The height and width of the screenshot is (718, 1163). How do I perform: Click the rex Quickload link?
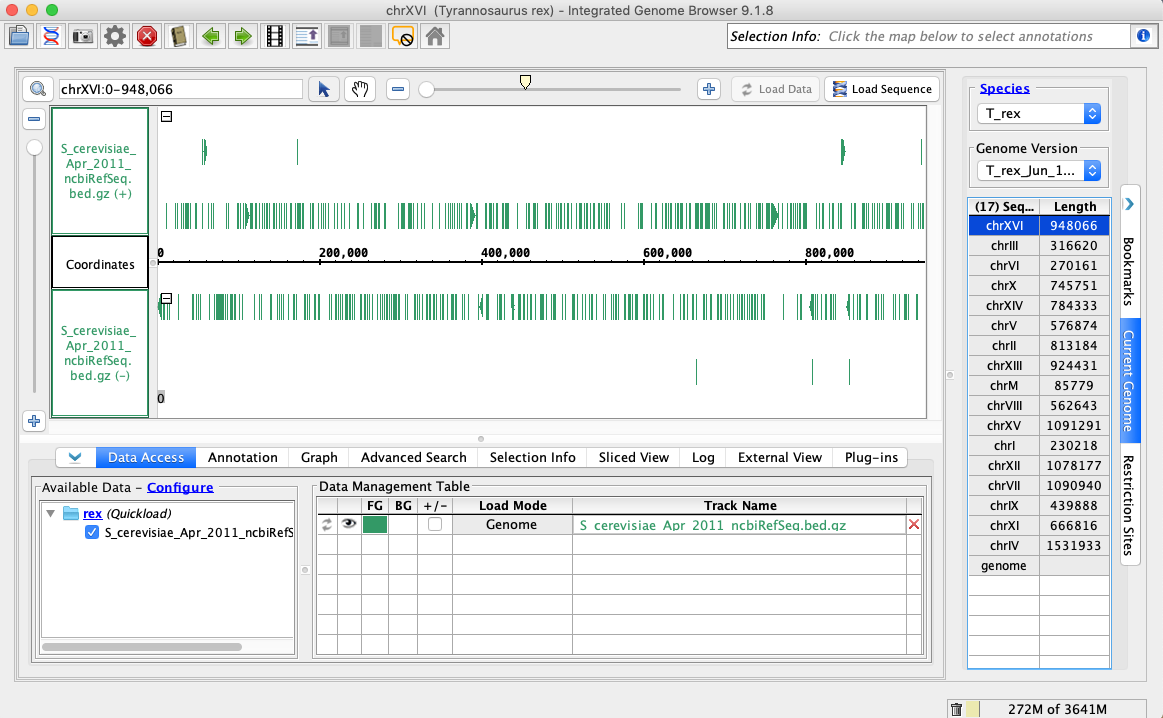(x=92, y=513)
